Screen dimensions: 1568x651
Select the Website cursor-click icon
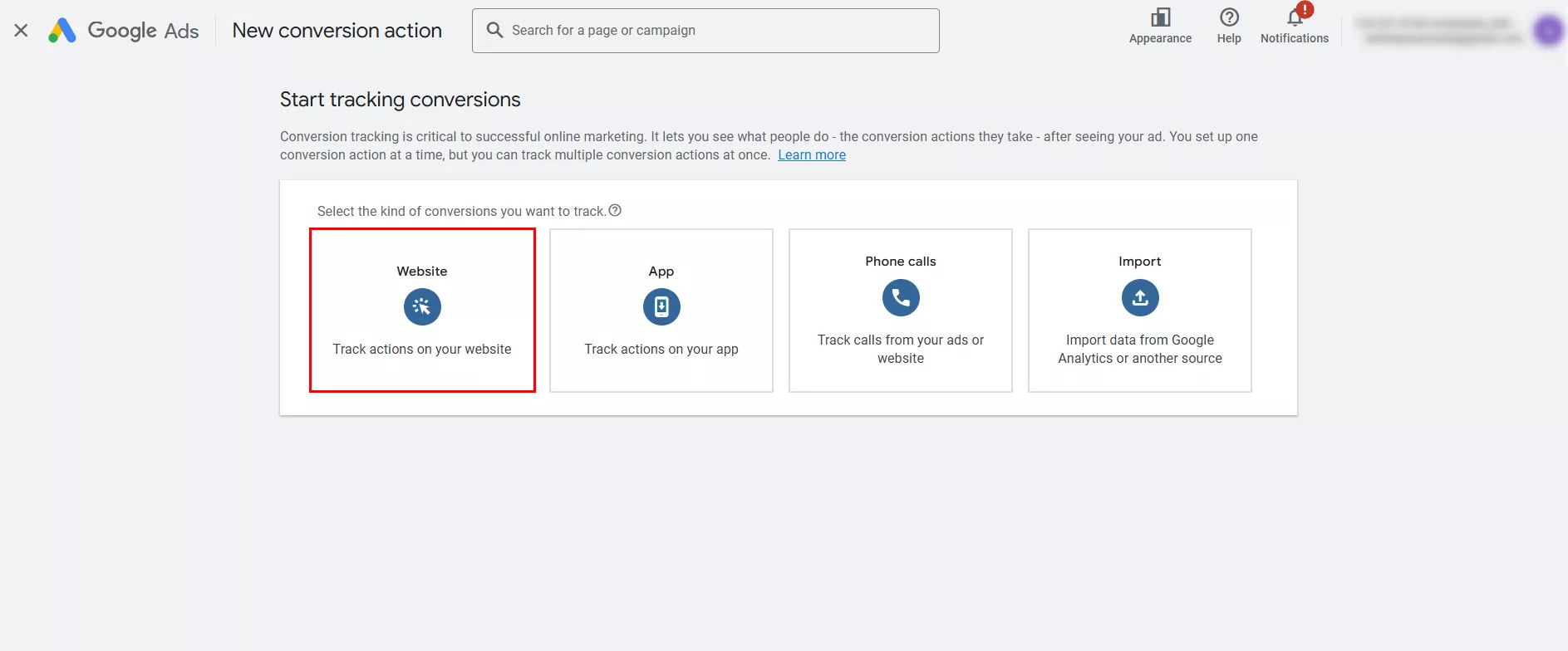pos(422,307)
